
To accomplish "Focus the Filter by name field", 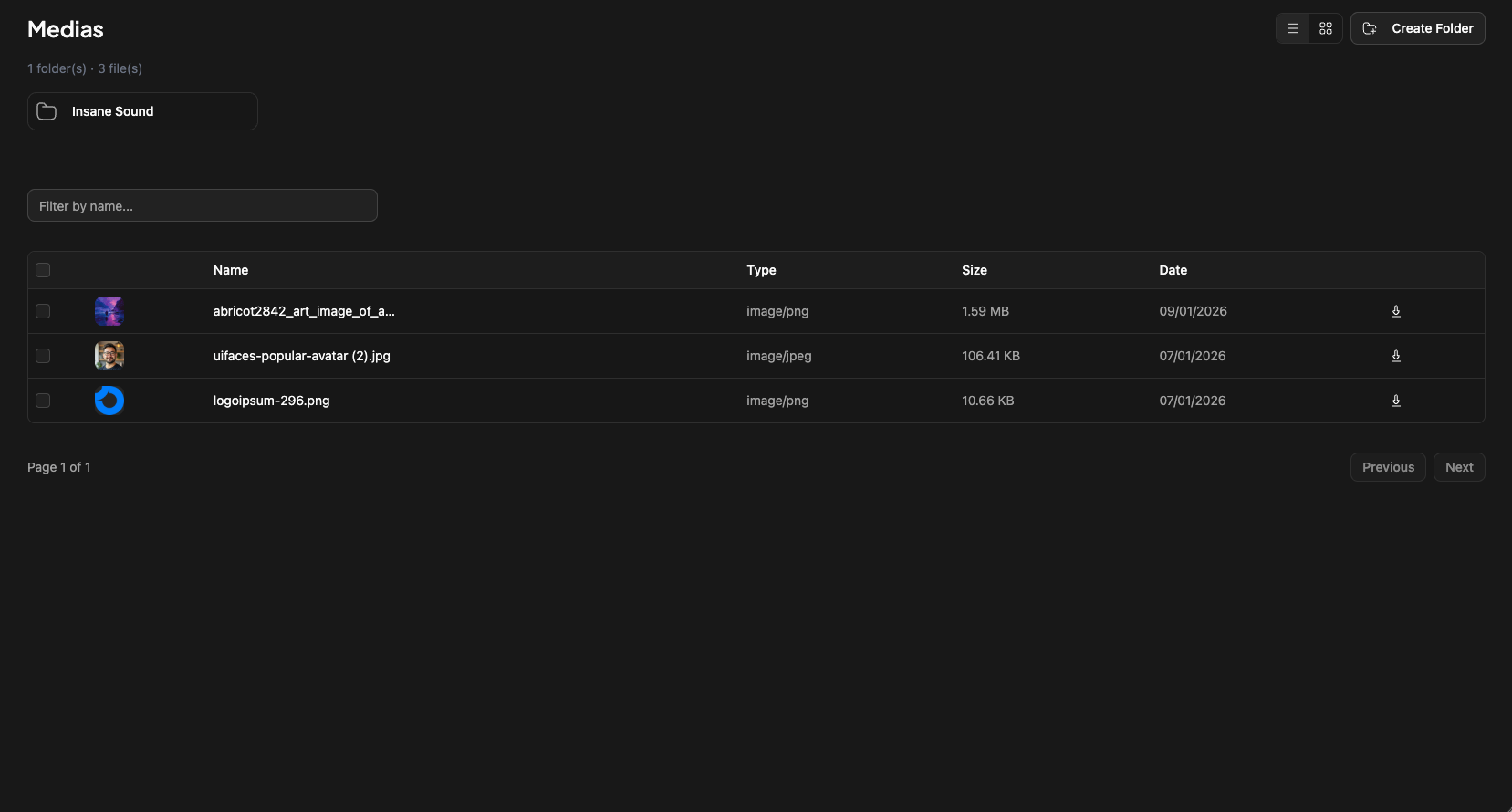I will (x=203, y=205).
